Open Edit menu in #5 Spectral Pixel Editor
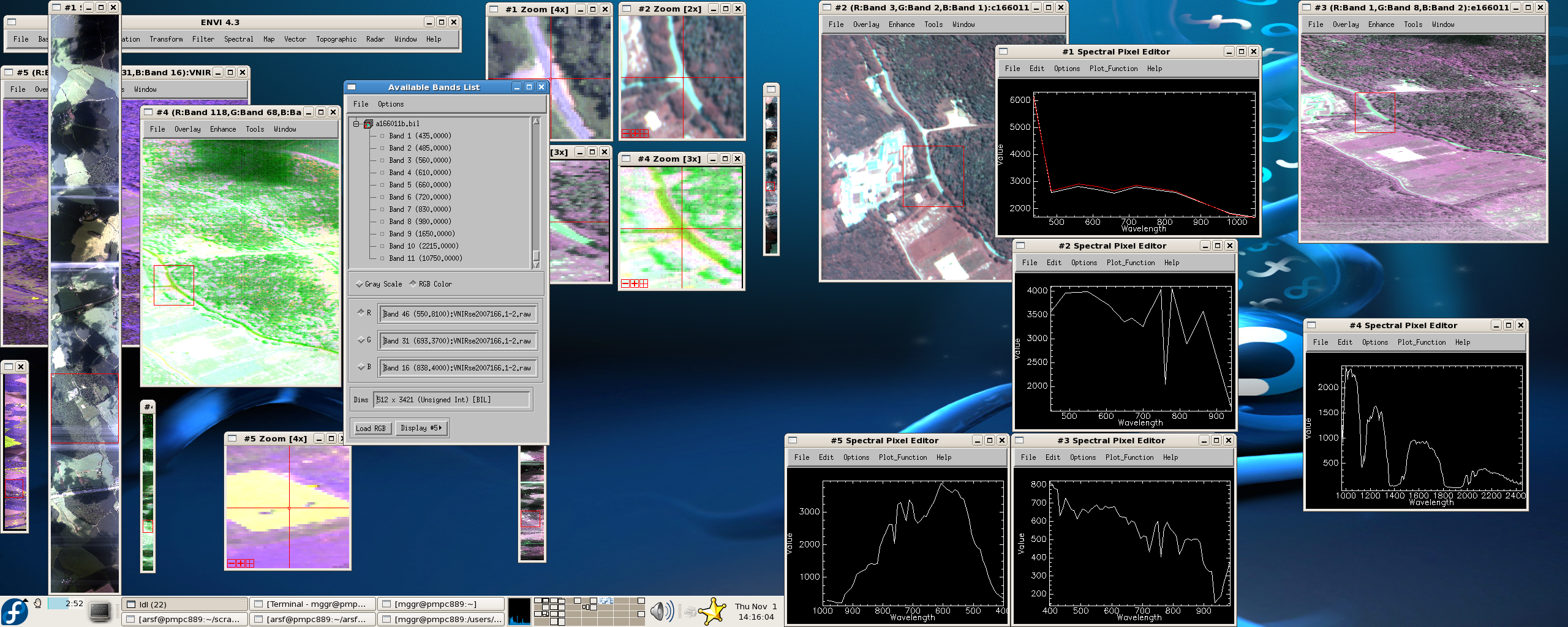This screenshot has height=627, width=1568. tap(826, 457)
